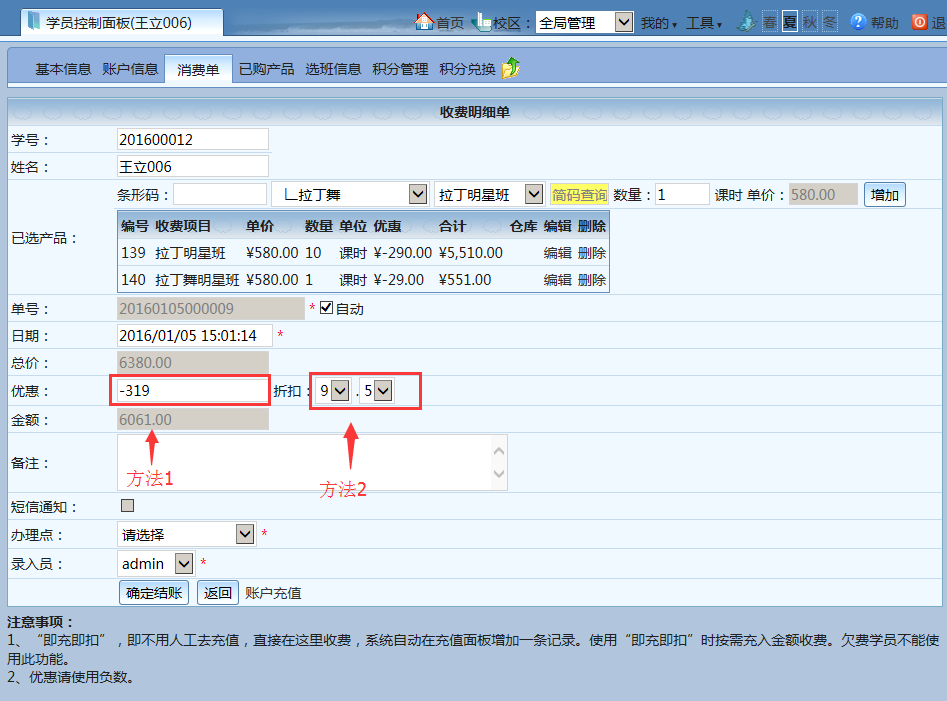Click the 备注 scrollbar up arrow
This screenshot has height=701, width=947.
tap(499, 450)
